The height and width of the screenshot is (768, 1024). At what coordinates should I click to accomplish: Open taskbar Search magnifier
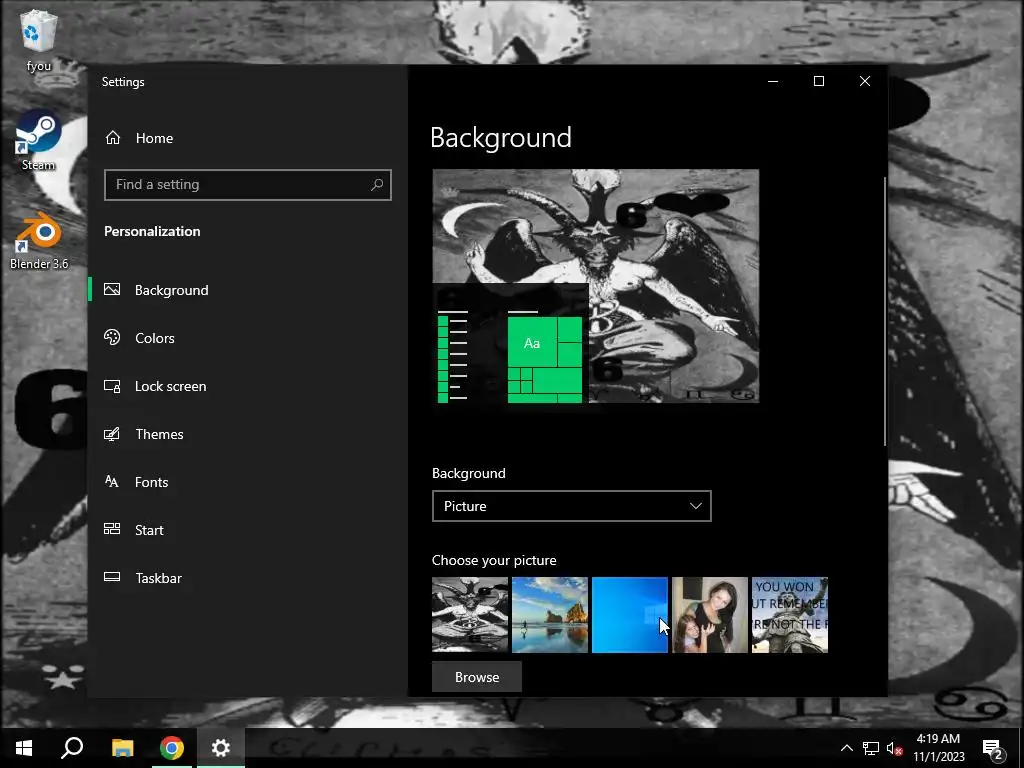(72, 748)
